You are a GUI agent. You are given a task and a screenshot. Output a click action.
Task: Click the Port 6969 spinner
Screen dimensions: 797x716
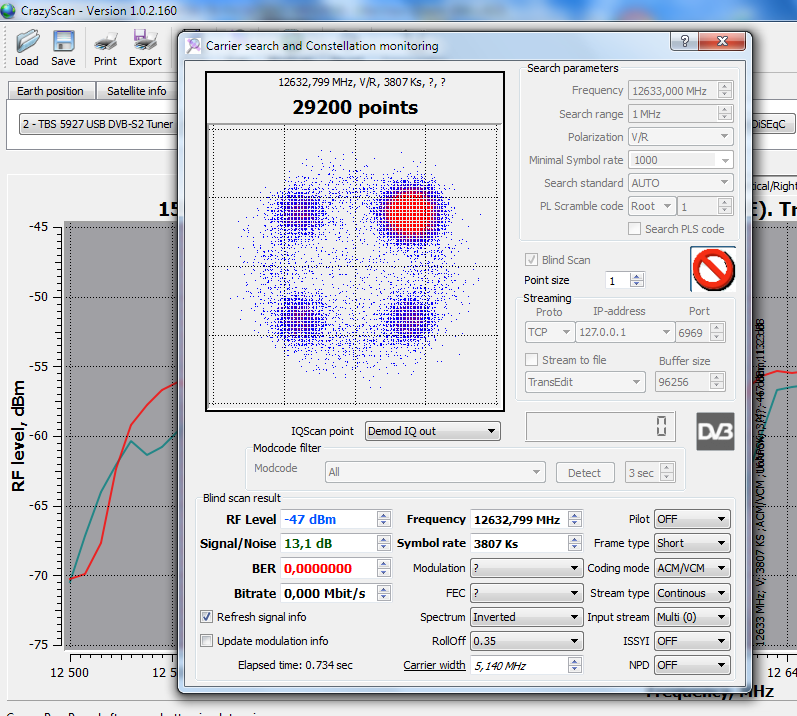click(x=700, y=332)
